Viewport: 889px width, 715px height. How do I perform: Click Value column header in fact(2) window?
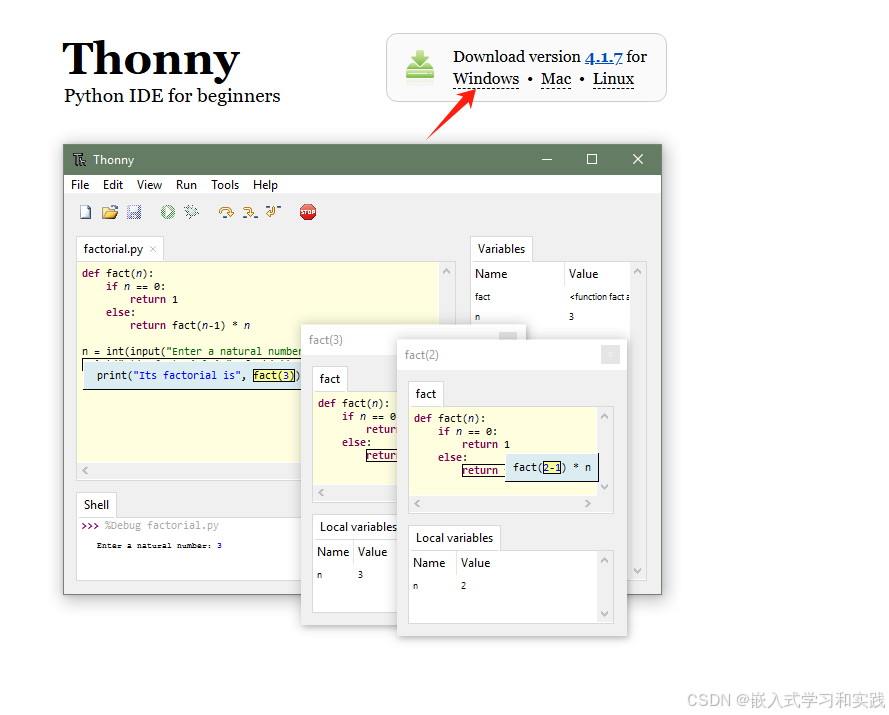coord(527,563)
